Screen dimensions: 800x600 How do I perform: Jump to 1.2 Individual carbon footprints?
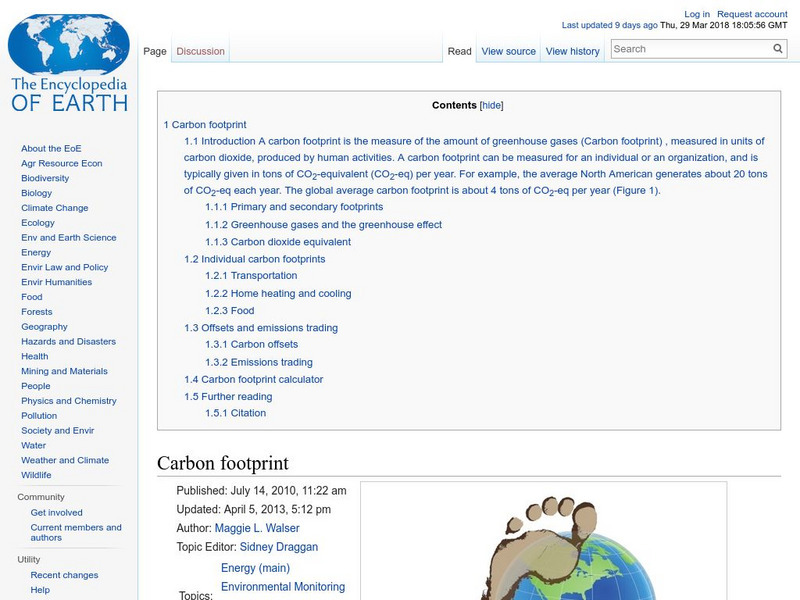click(x=255, y=259)
